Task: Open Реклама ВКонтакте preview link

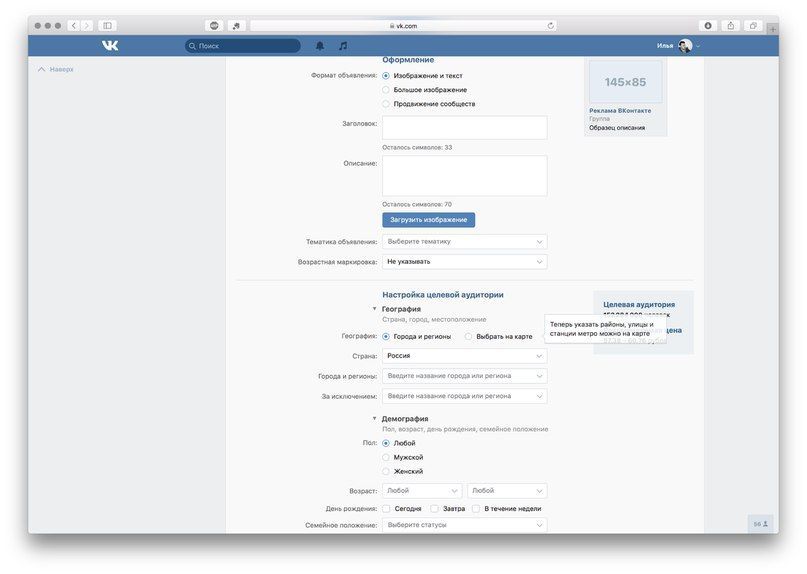Action: pos(620,110)
